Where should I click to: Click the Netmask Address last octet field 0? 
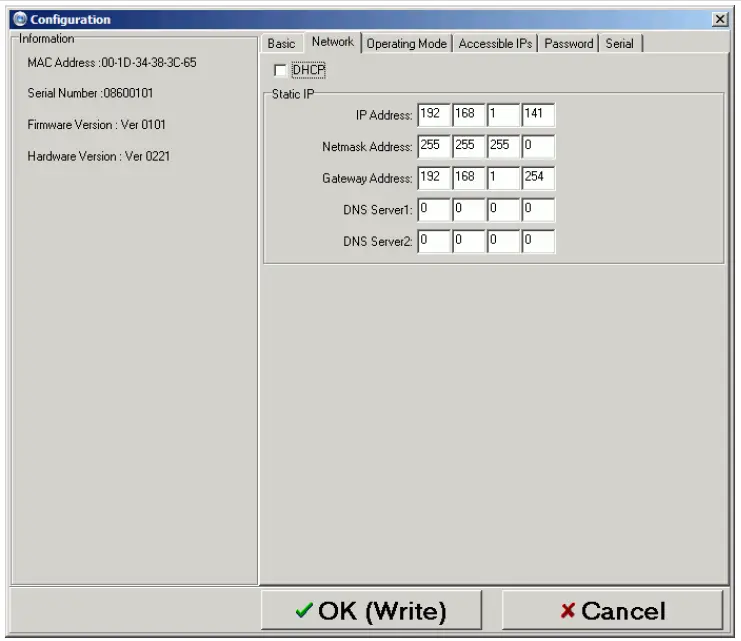(x=538, y=147)
